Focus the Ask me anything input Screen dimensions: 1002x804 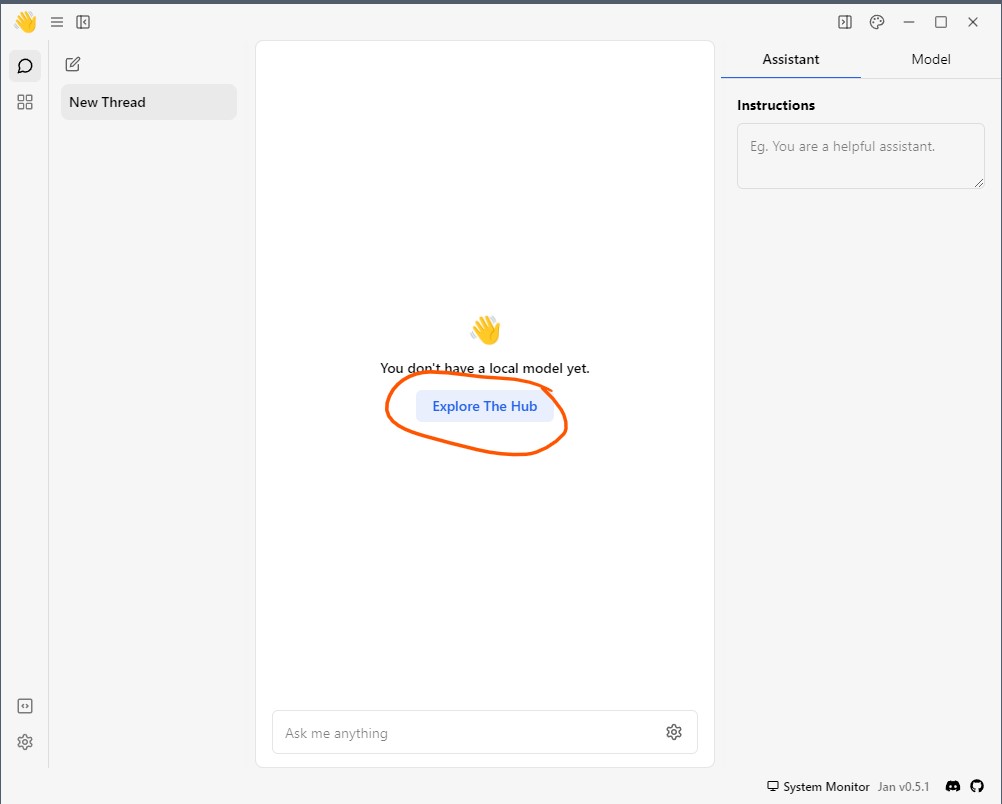point(465,733)
